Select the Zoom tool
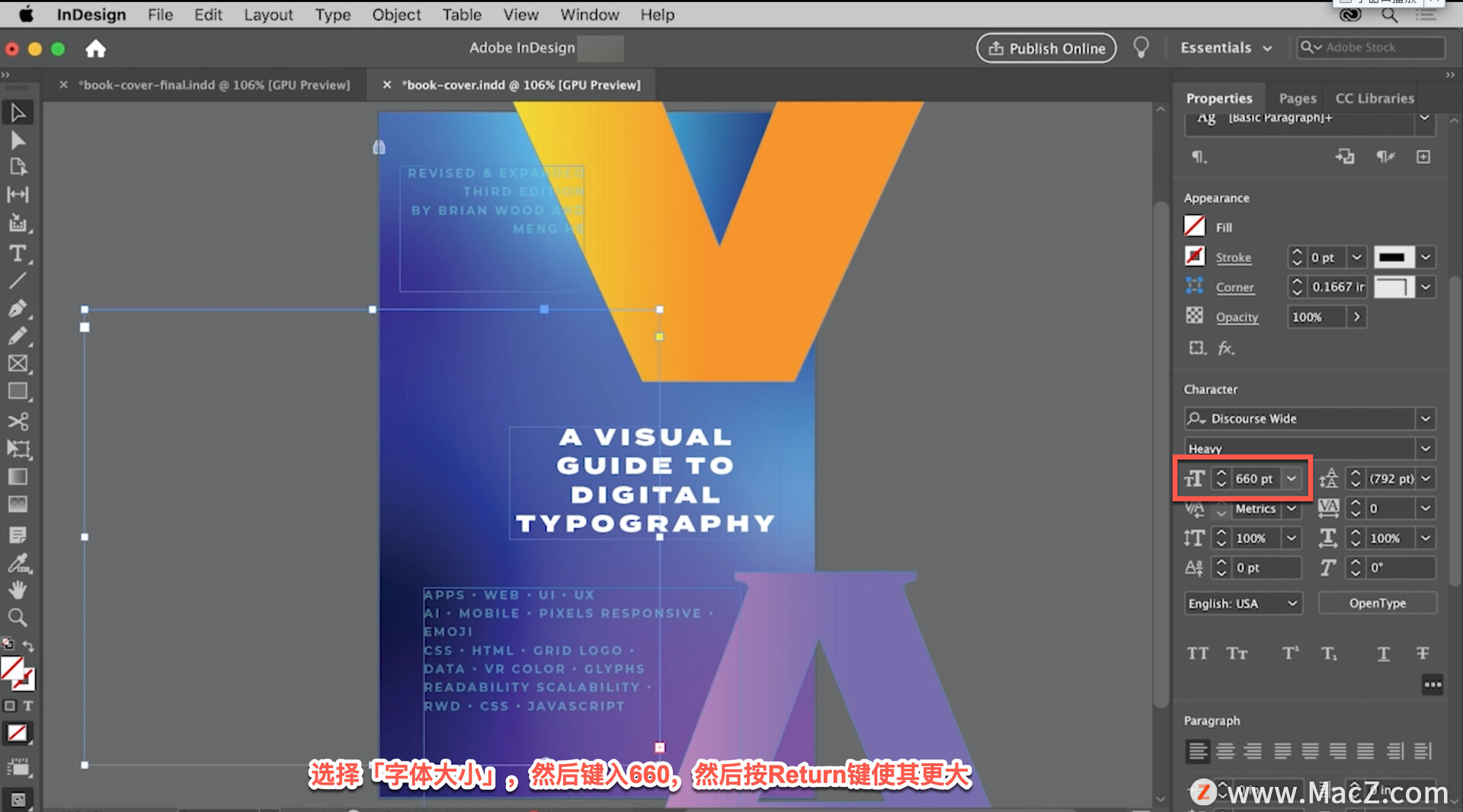The width and height of the screenshot is (1463, 812). click(x=18, y=617)
